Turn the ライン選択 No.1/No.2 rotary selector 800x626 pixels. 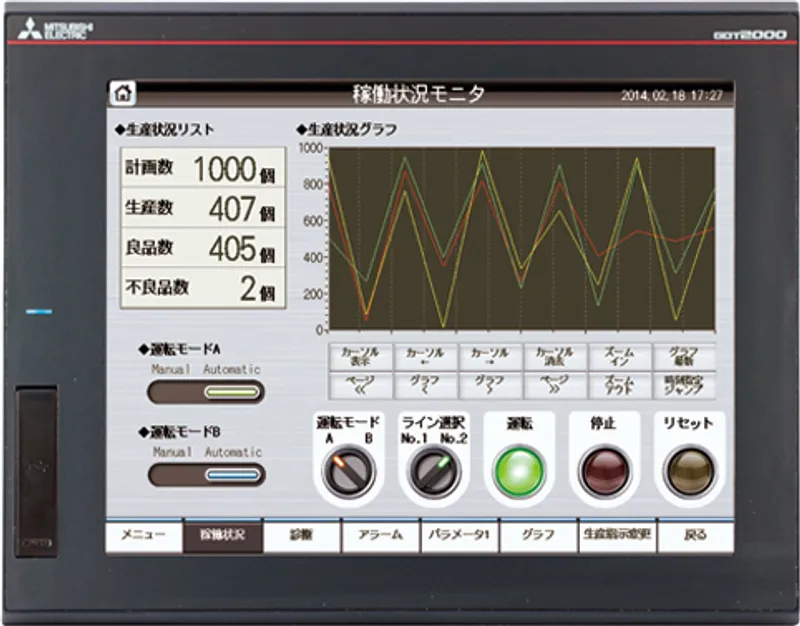pyautogui.click(x=434, y=472)
